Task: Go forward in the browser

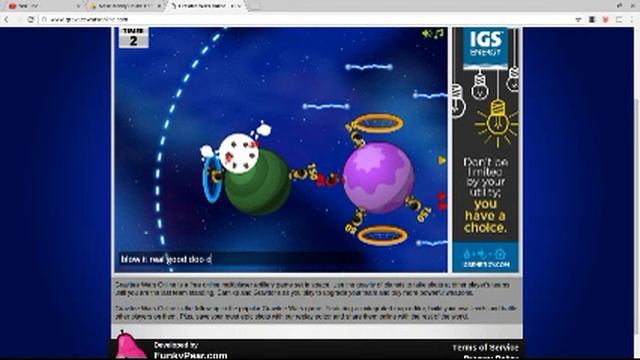Action: [18, 19]
